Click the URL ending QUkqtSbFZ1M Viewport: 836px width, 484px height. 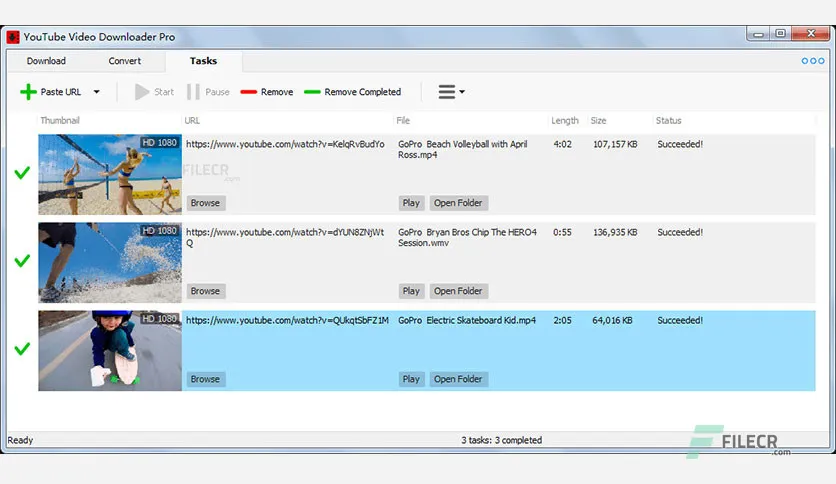[287, 320]
